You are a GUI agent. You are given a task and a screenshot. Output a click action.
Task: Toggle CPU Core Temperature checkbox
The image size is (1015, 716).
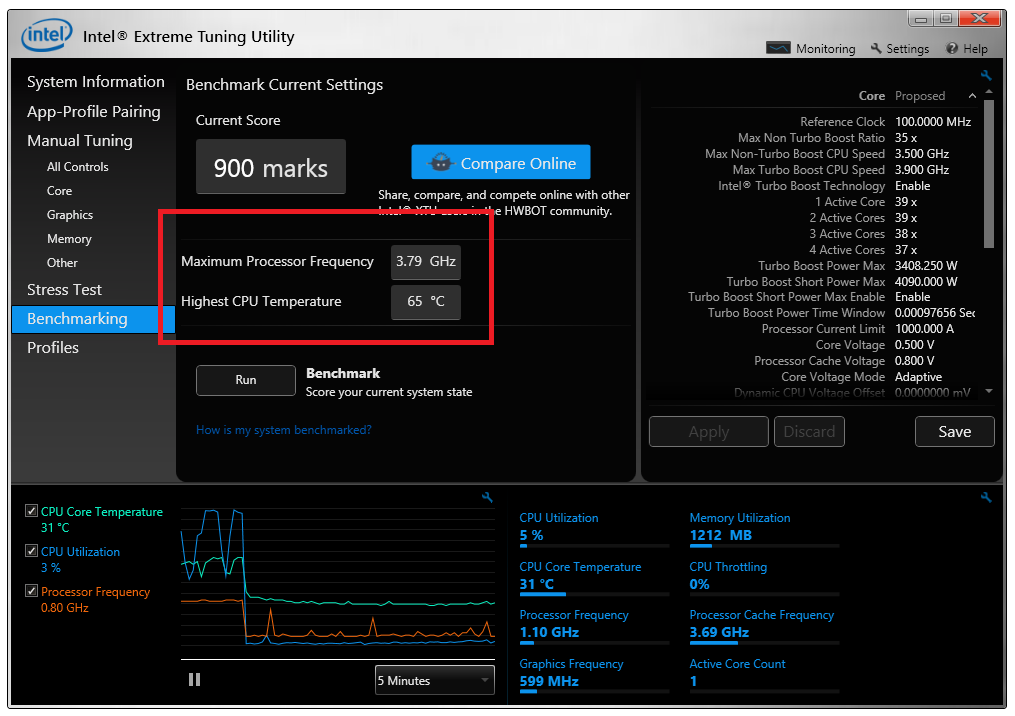(x=31, y=511)
